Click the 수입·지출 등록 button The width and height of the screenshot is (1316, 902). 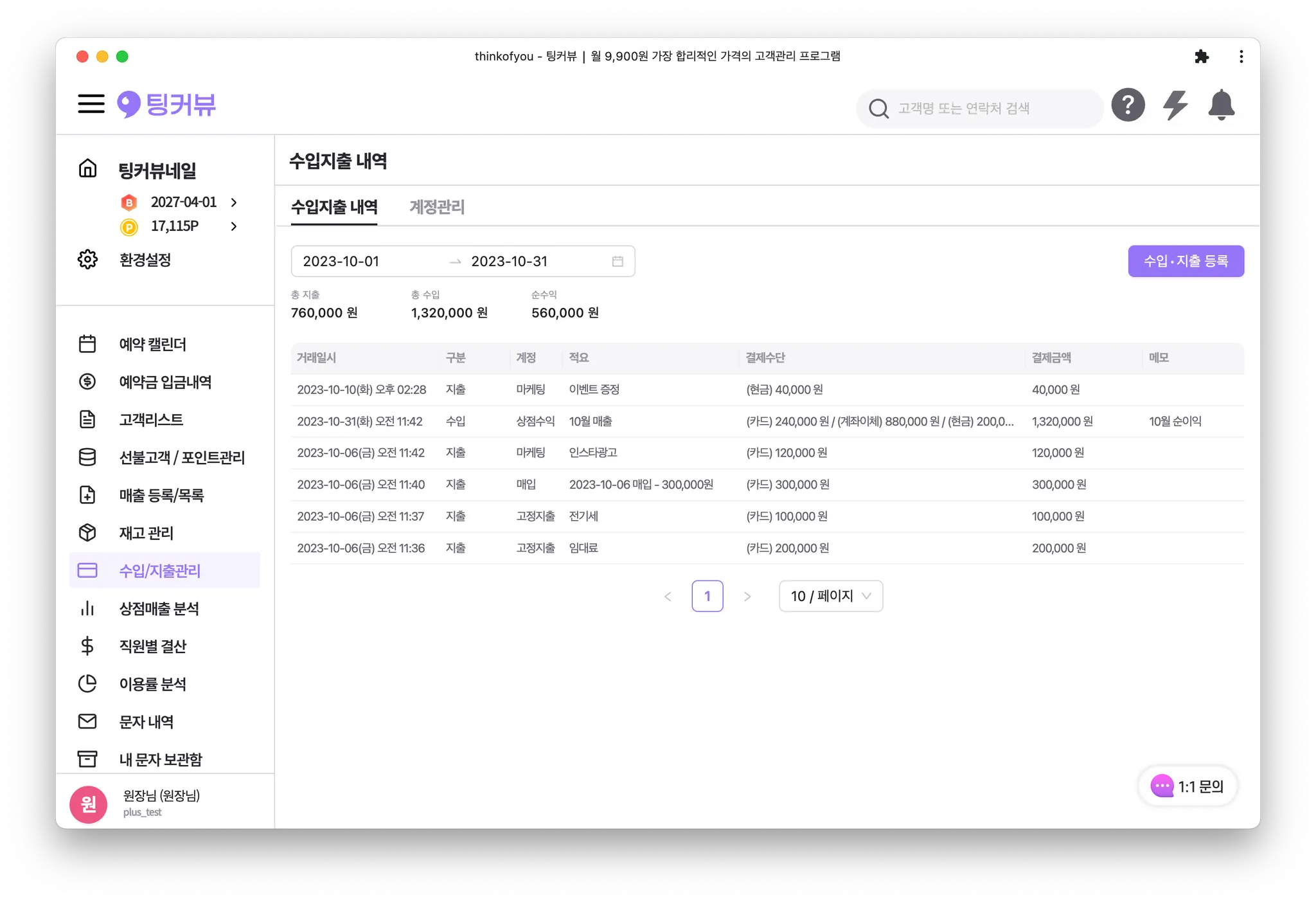pos(1186,261)
